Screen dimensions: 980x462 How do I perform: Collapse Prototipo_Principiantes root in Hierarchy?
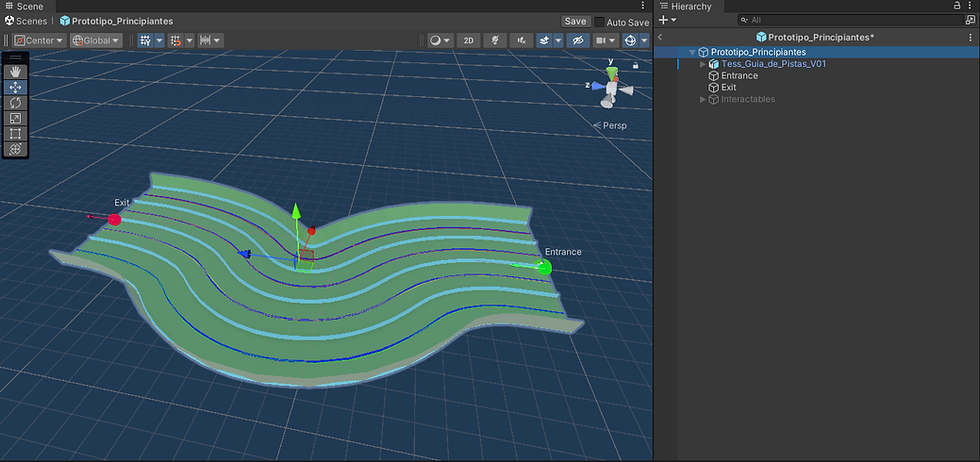tap(692, 52)
